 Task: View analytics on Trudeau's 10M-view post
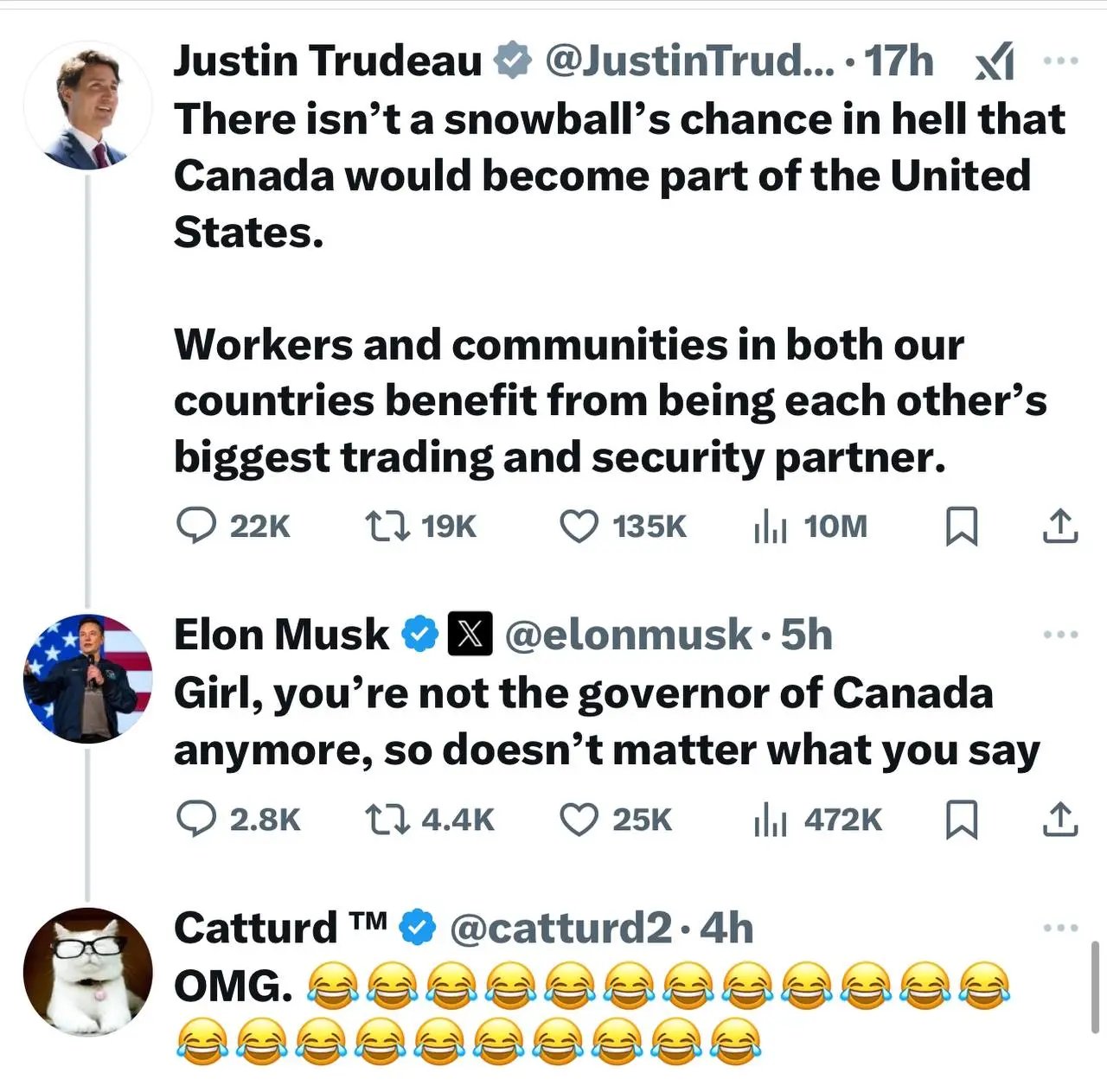770,526
